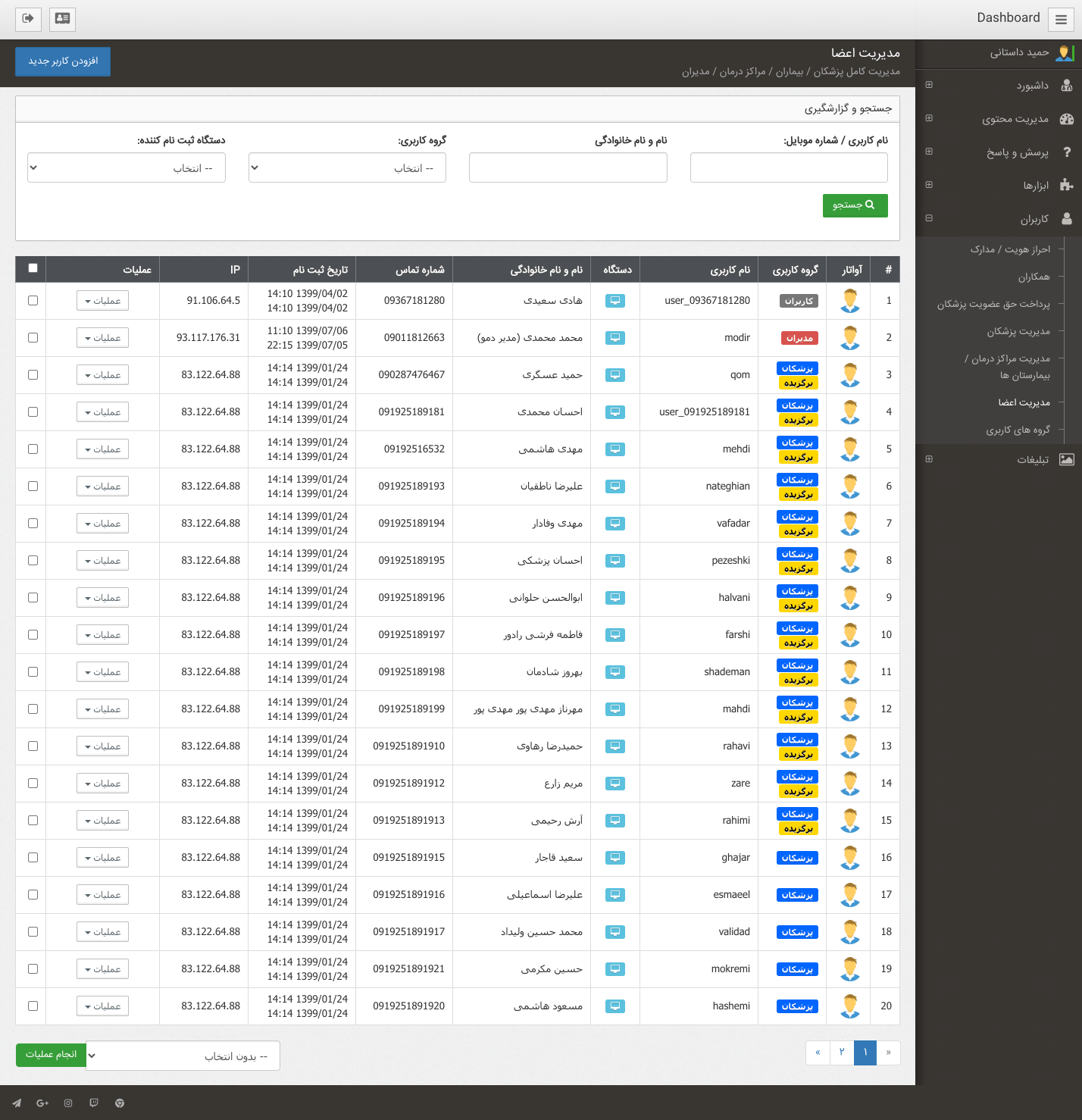Screen dimensions: 1082x1120
Task: Check the row checkbox for user modir
Action: tap(33, 338)
